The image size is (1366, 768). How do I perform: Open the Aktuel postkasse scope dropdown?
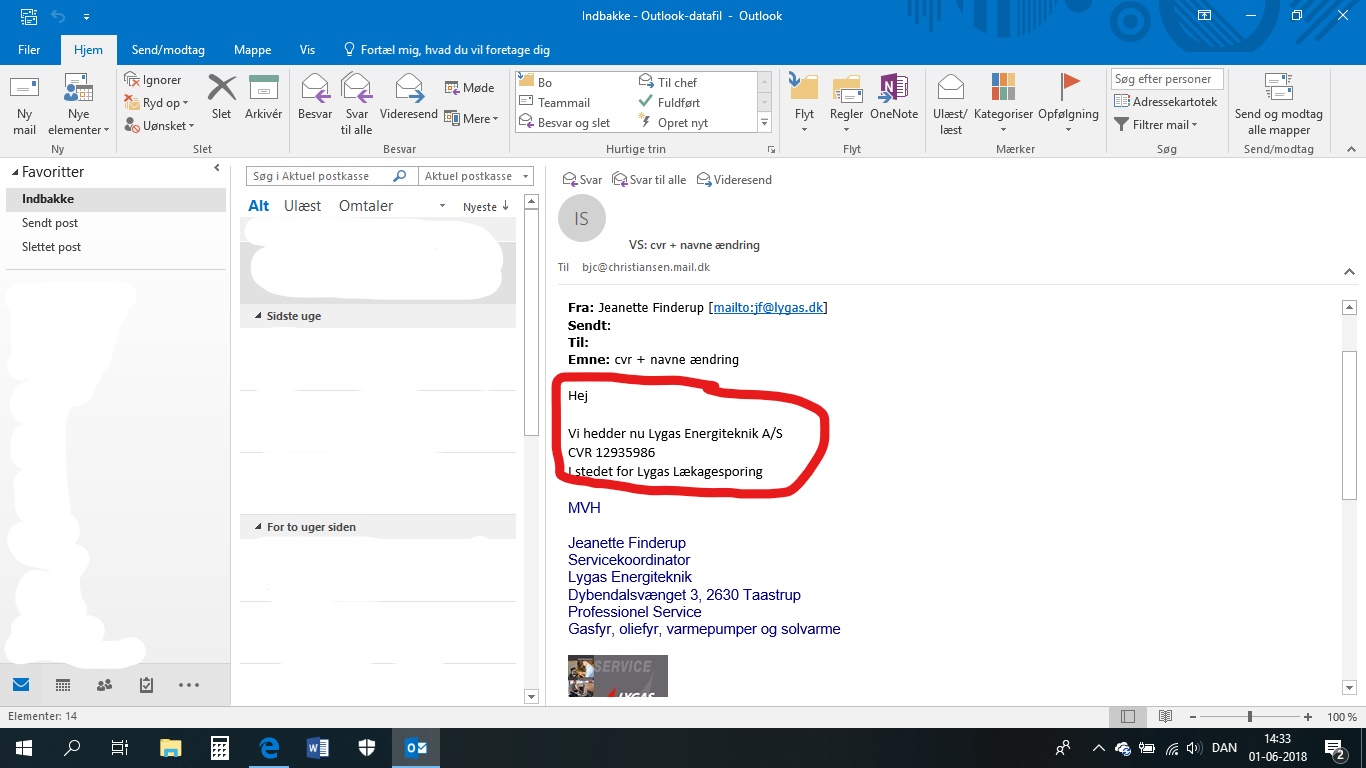point(475,176)
